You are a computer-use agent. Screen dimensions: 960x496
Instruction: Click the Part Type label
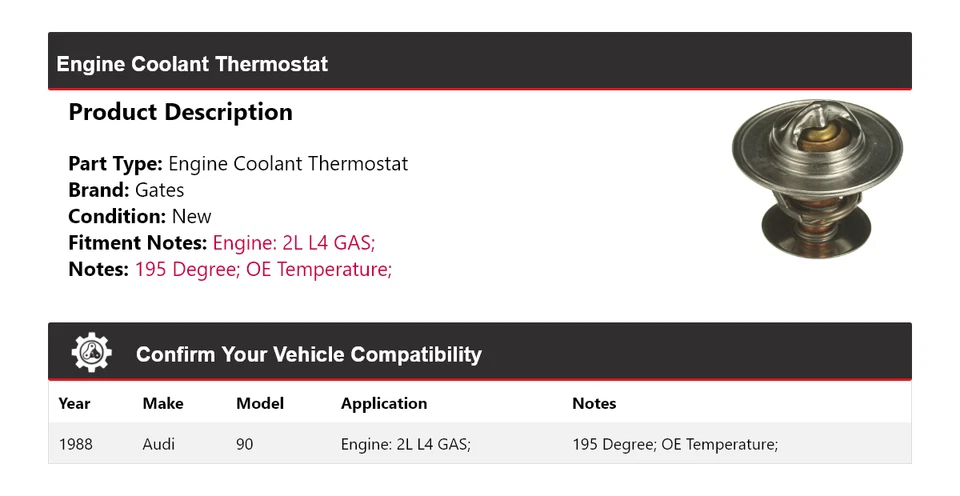tap(115, 164)
